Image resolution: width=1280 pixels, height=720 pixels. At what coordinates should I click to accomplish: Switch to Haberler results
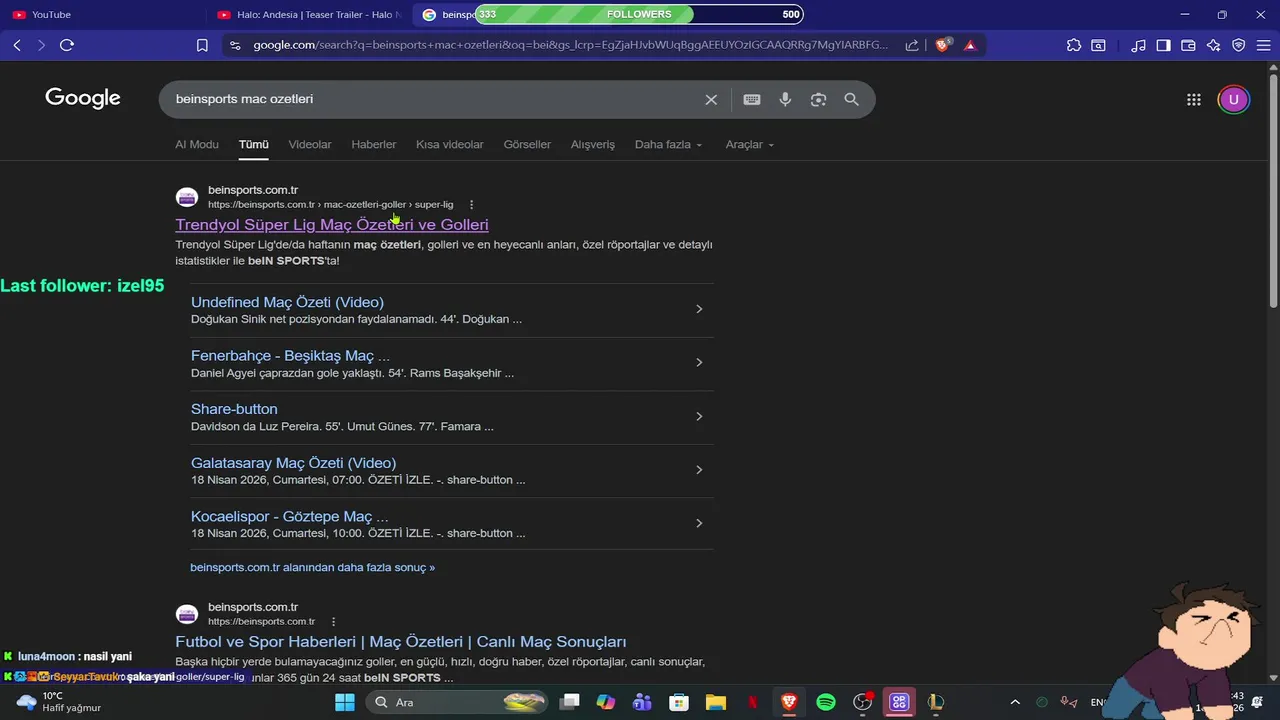(374, 144)
